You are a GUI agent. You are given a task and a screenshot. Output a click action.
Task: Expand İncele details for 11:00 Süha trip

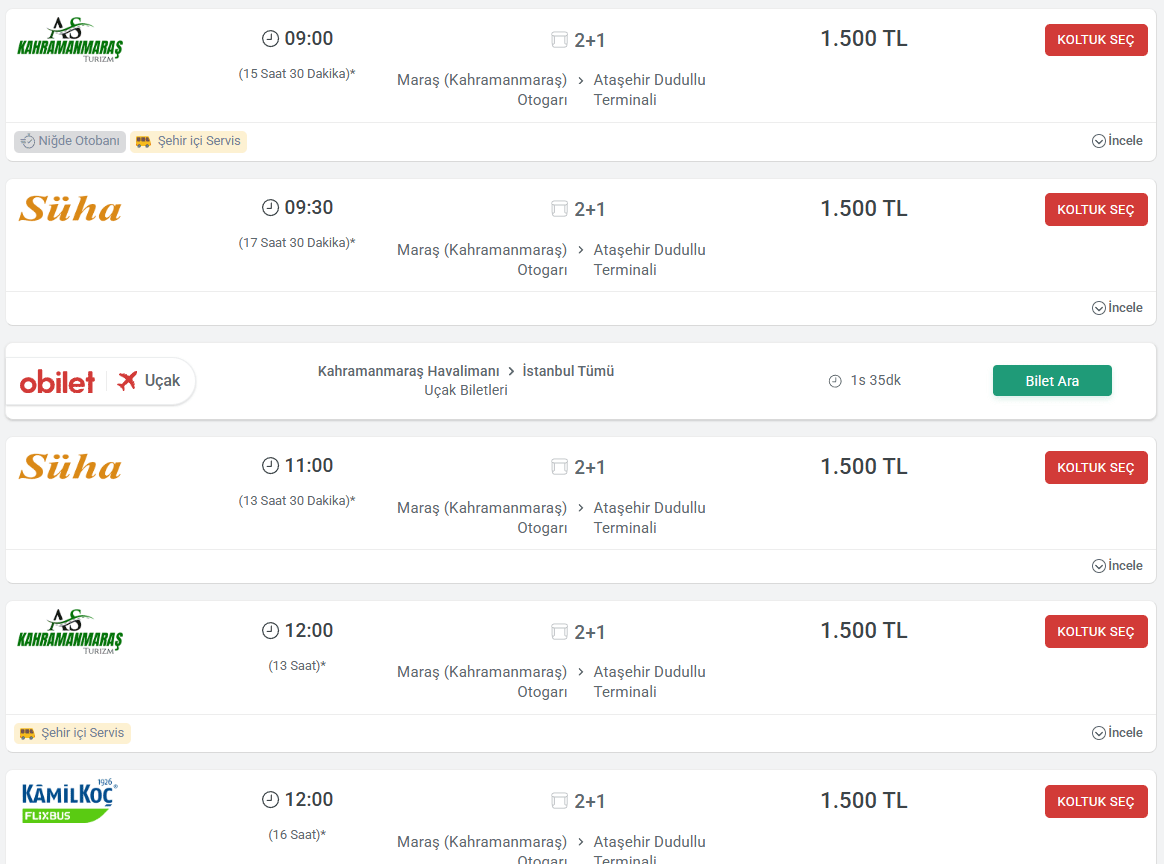point(1117,566)
